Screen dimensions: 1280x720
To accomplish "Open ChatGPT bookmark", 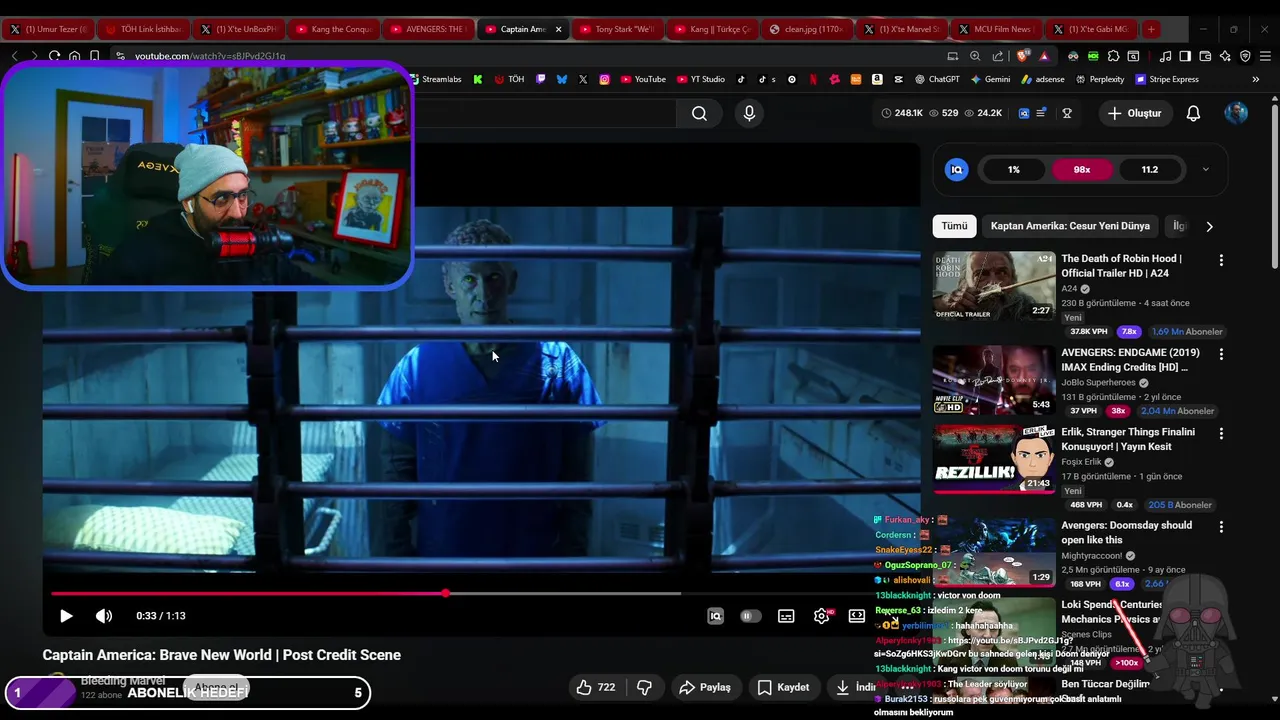I will 936,79.
